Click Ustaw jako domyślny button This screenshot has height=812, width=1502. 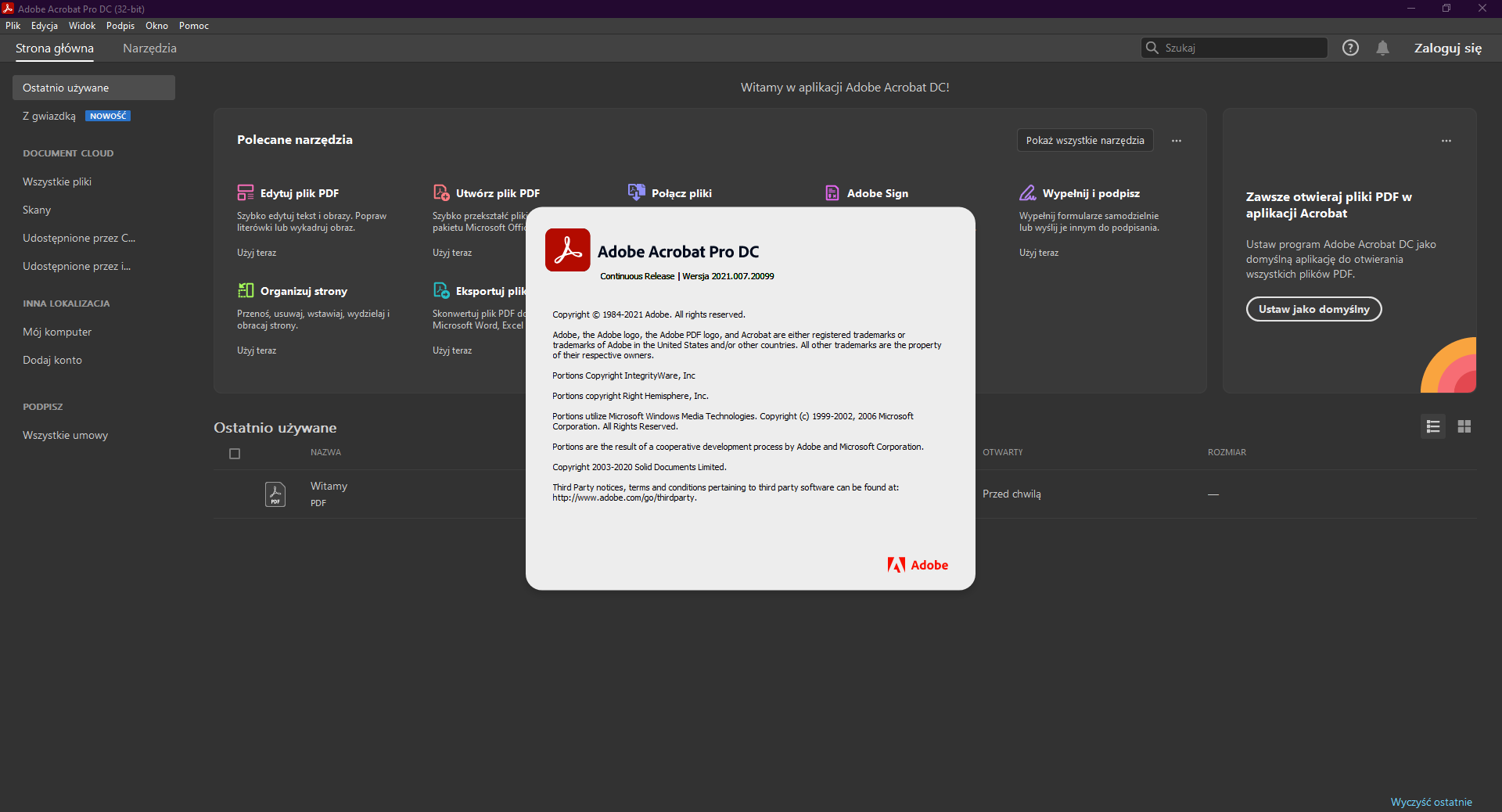[1314, 309]
